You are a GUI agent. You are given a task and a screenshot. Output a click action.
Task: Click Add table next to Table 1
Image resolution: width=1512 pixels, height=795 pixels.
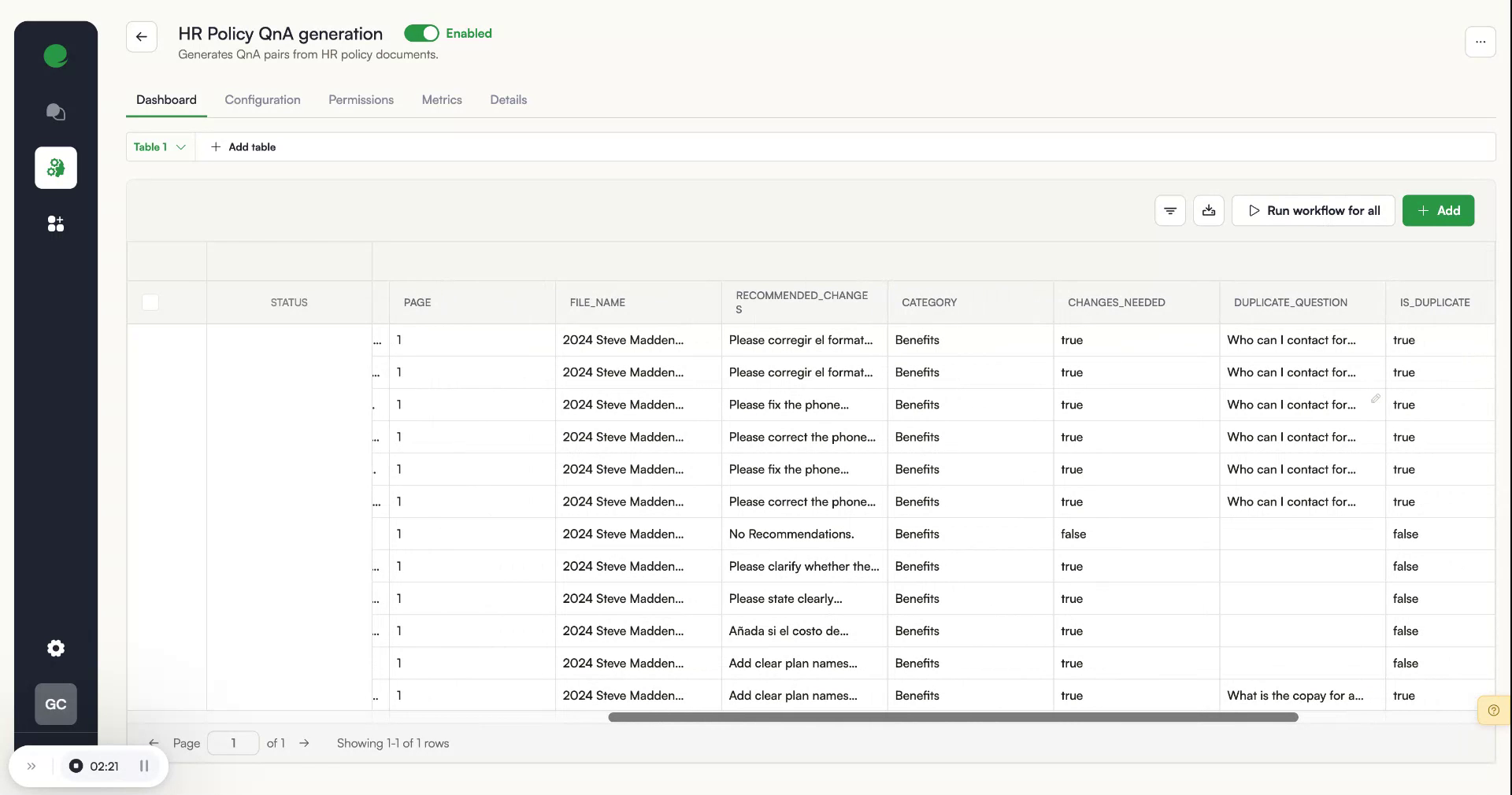point(243,147)
